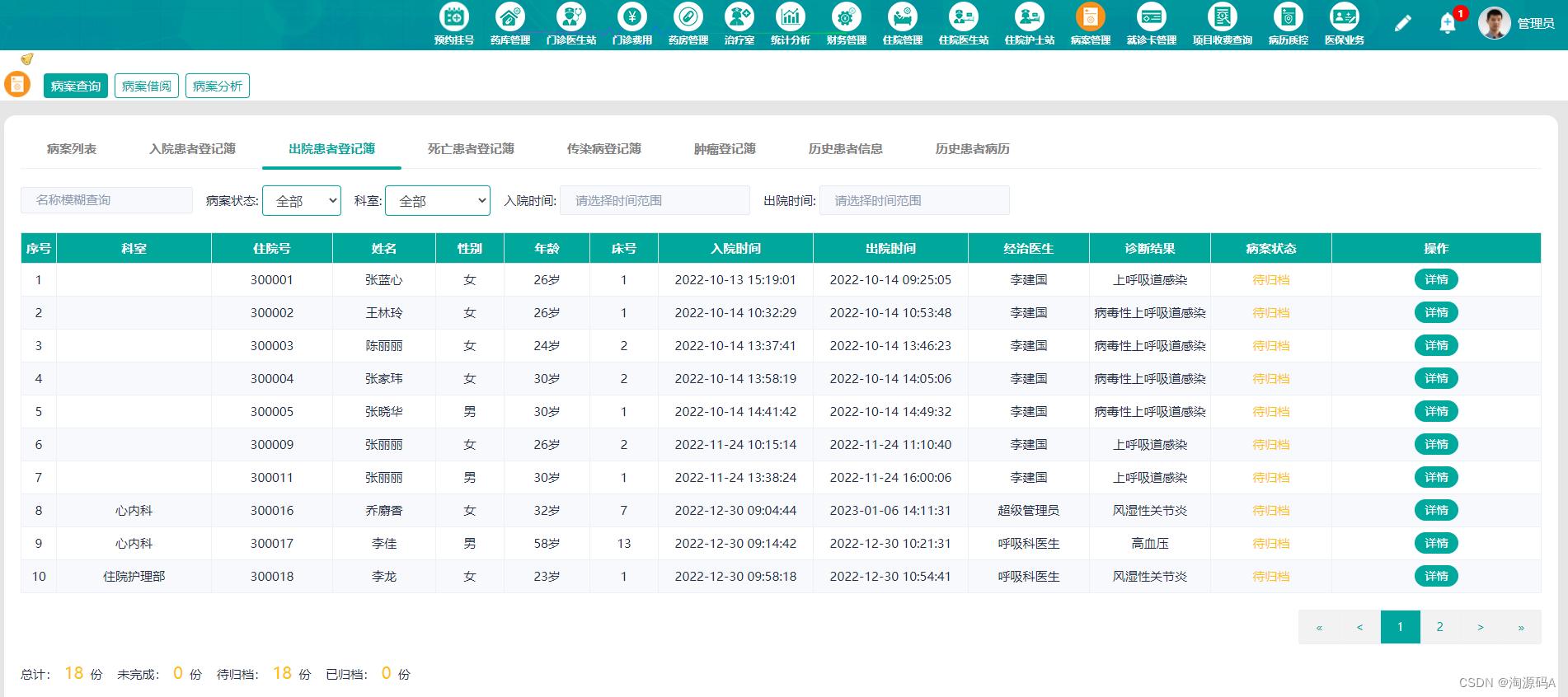Image resolution: width=1568 pixels, height=697 pixels.
Task: Open the 药库管理 drug warehouse icon
Action: (510, 16)
